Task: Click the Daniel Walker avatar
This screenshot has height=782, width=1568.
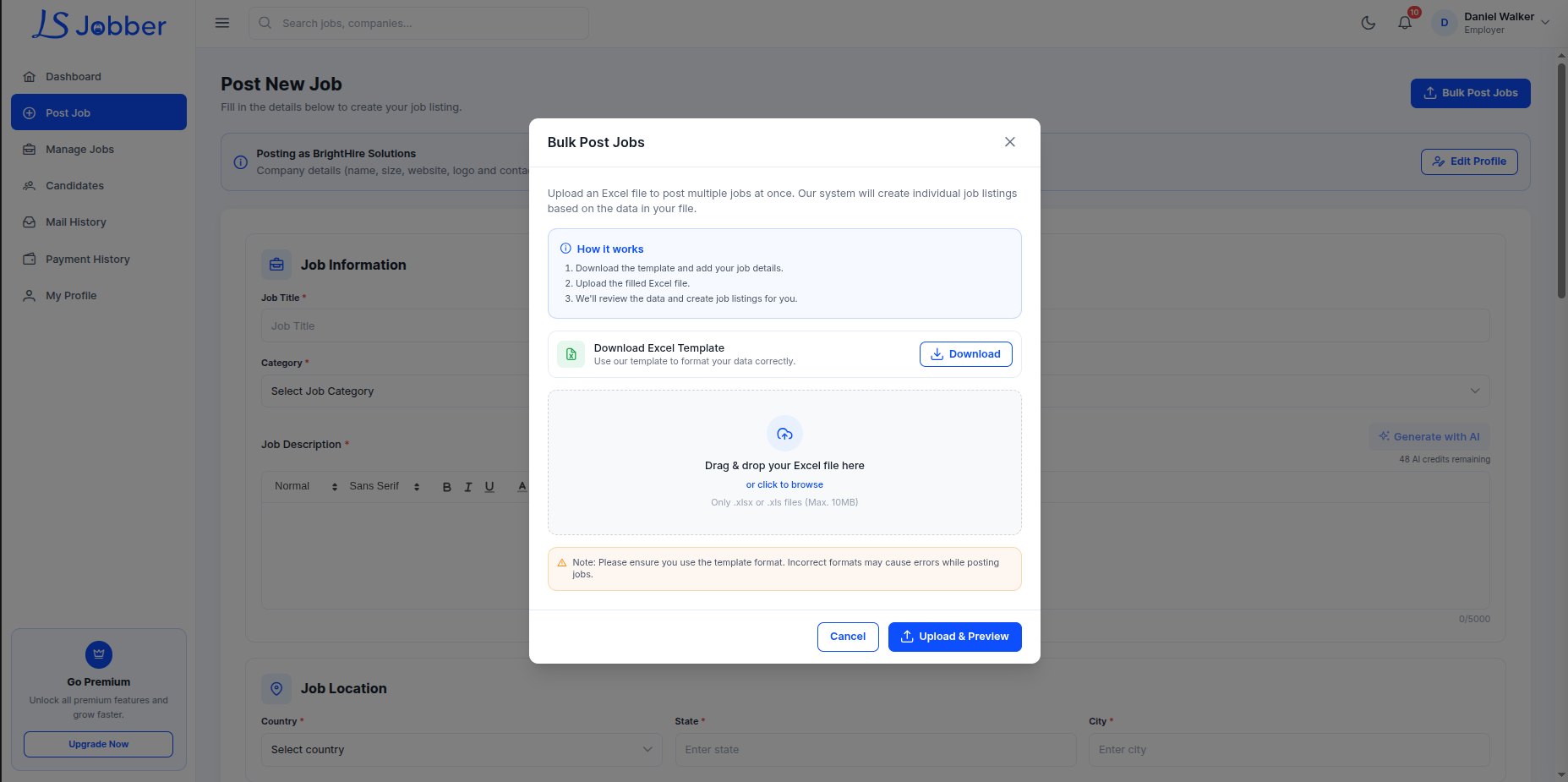Action: [1444, 23]
